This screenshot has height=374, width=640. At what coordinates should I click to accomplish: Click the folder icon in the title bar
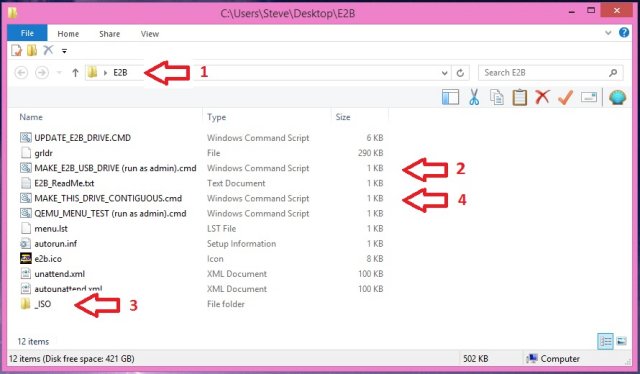(x=13, y=13)
